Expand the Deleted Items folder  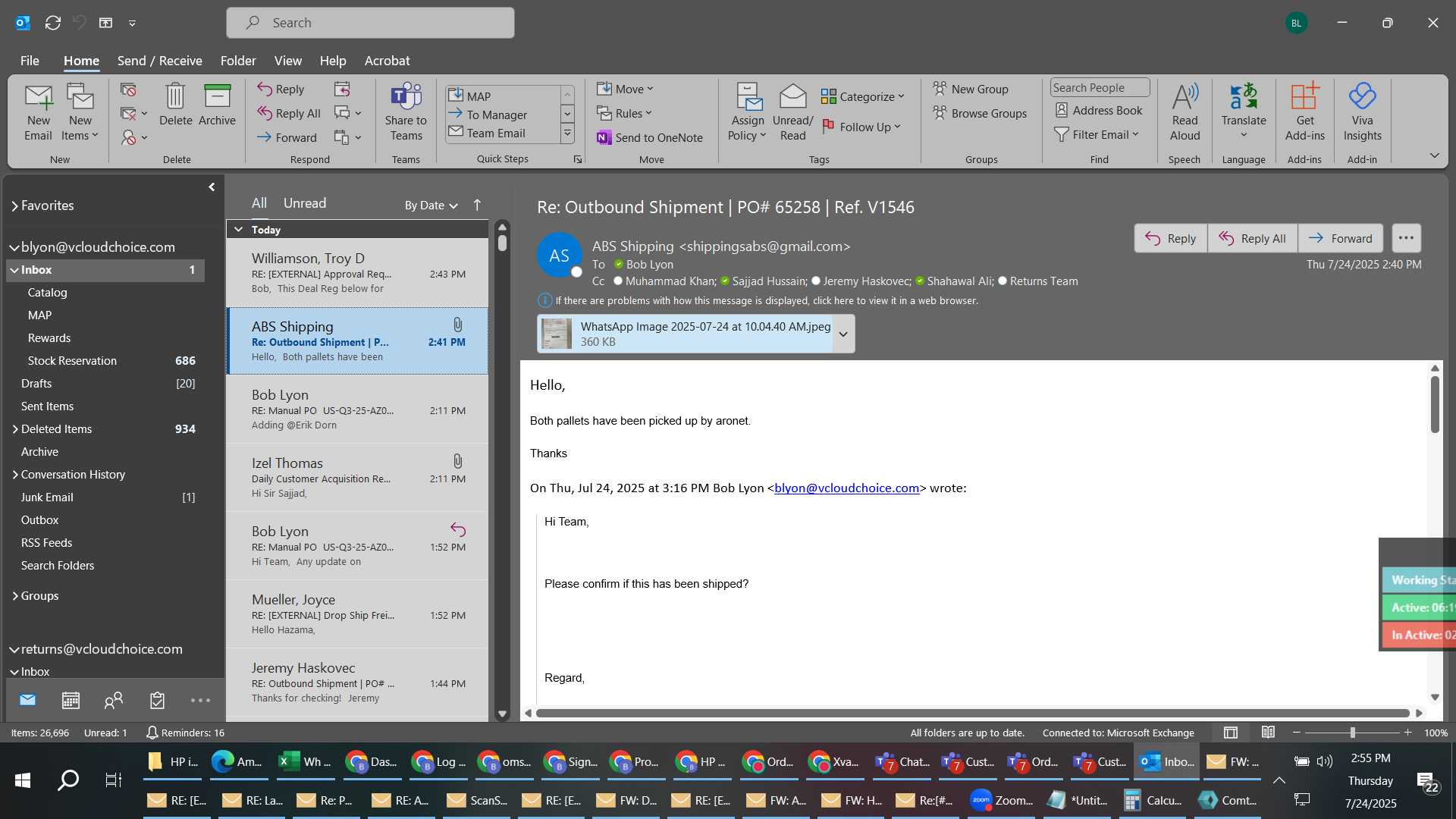[14, 429]
